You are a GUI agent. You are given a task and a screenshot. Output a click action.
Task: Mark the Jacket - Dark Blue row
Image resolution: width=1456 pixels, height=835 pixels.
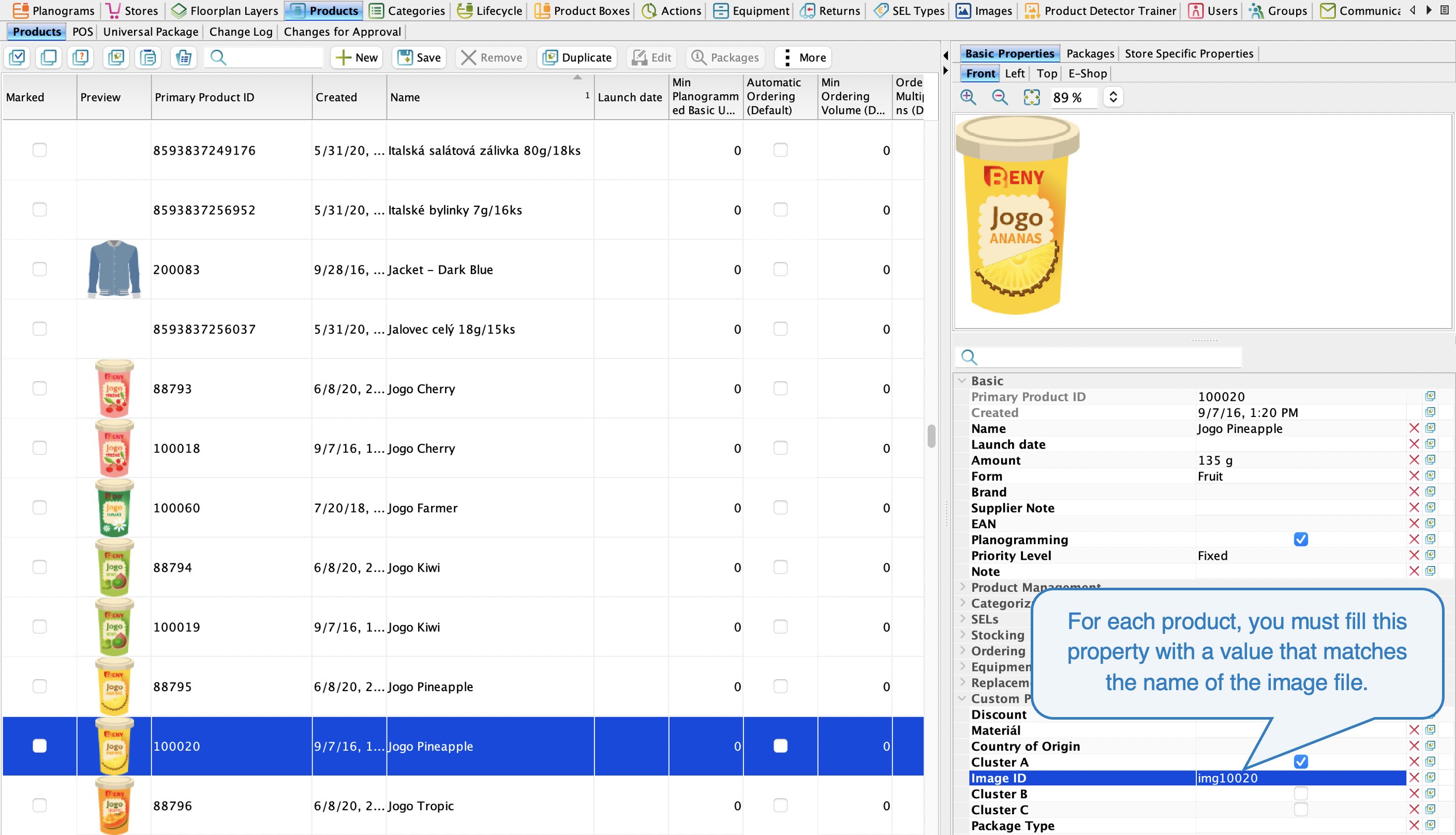coord(39,269)
